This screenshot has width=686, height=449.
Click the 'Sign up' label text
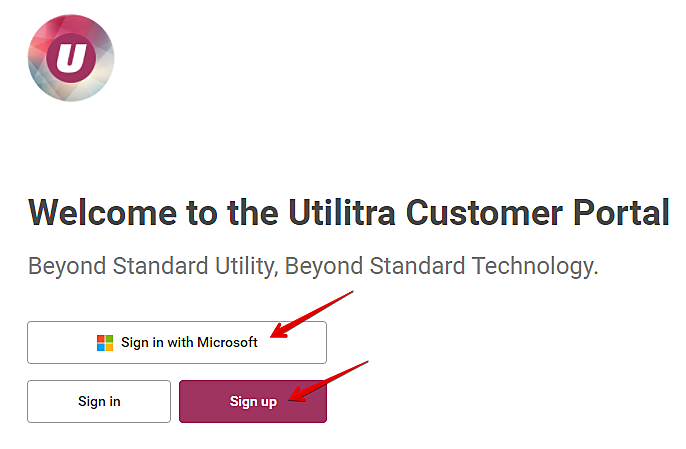tap(253, 402)
